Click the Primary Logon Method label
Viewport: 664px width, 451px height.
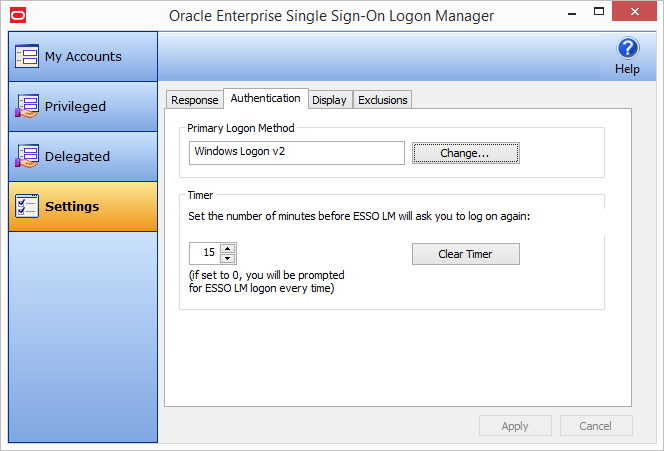click(x=241, y=128)
